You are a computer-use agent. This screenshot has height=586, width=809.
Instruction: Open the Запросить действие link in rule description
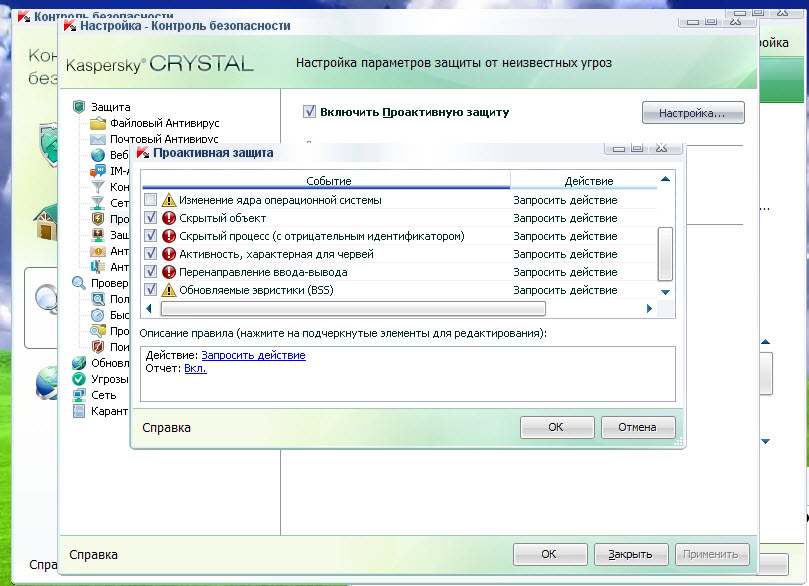[x=253, y=355]
